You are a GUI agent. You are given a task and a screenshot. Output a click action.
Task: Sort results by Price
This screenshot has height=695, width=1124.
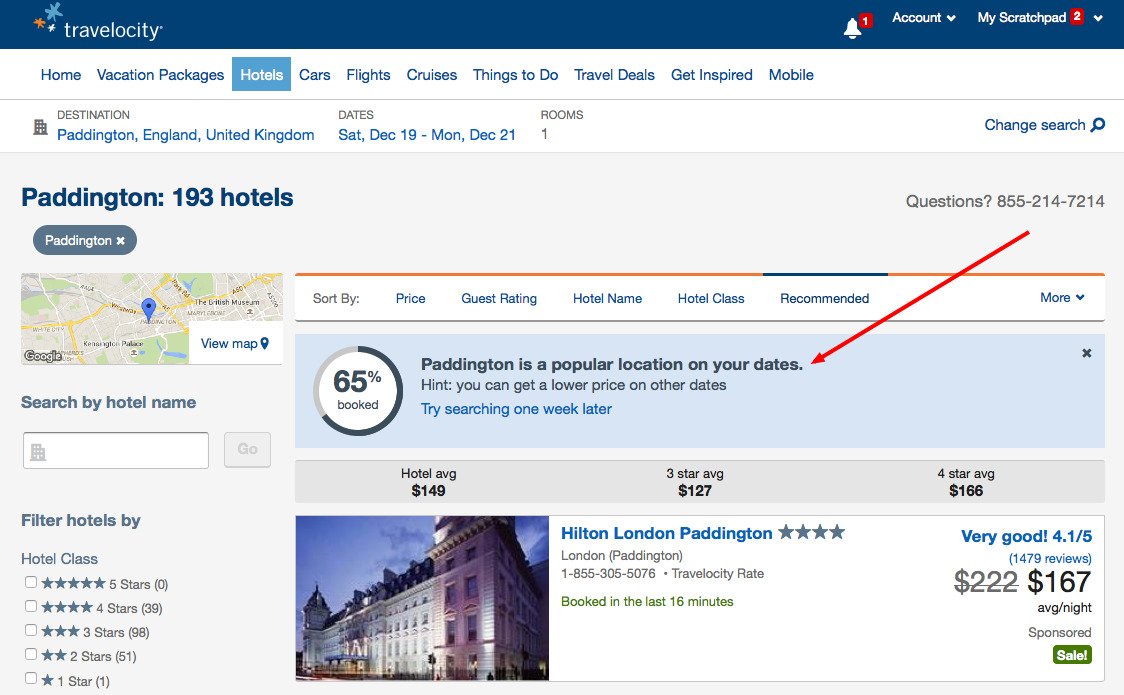pyautogui.click(x=411, y=298)
